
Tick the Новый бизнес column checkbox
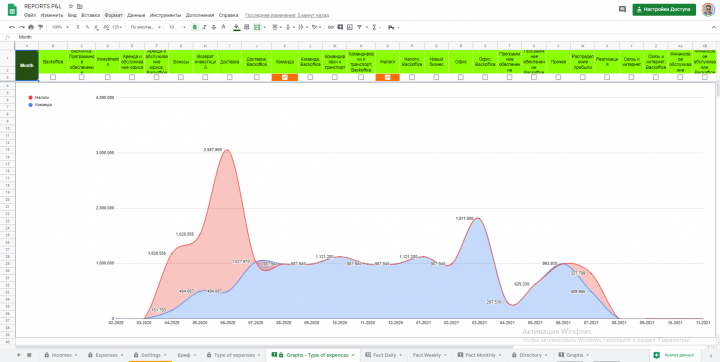tap(436, 78)
